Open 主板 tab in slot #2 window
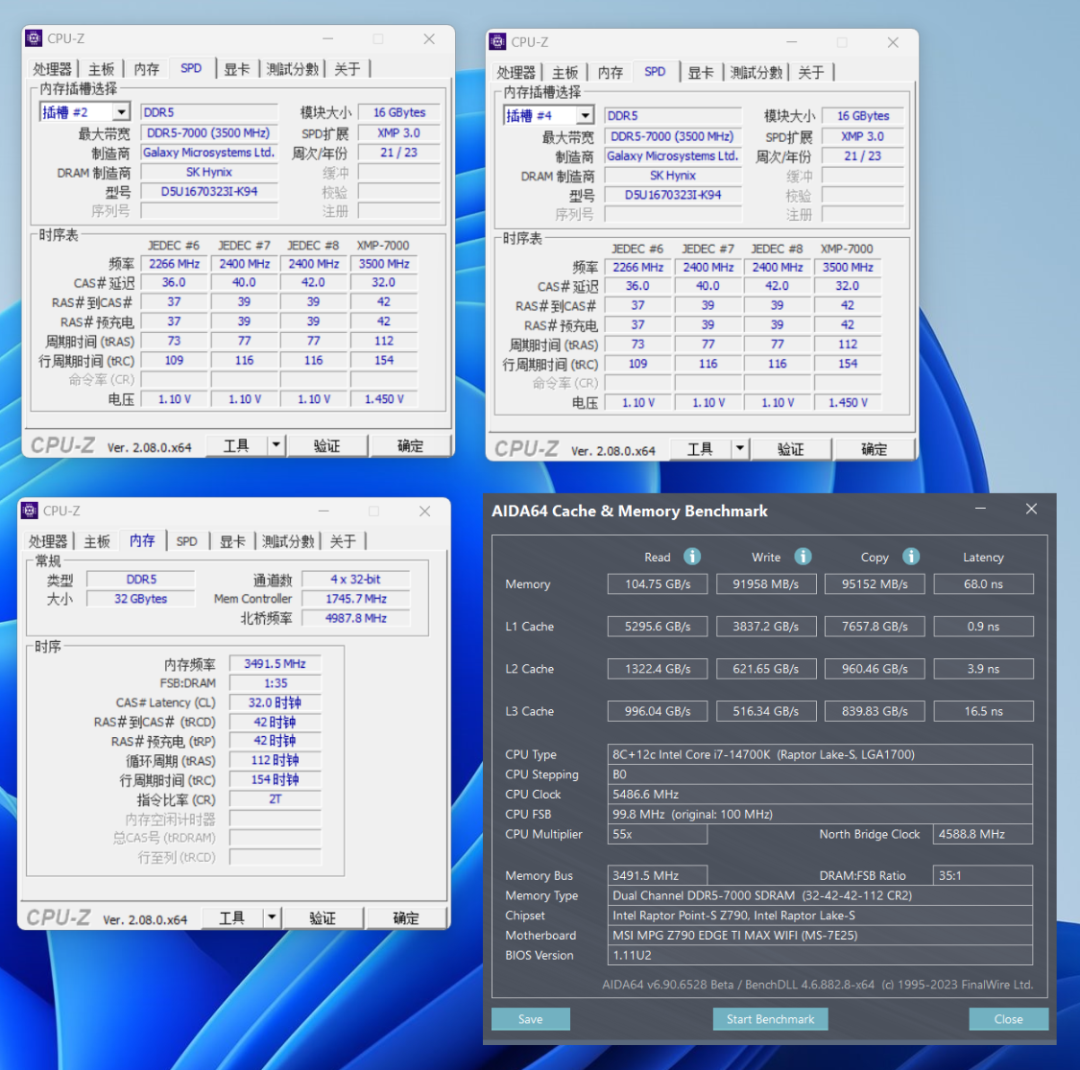Image resolution: width=1080 pixels, height=1070 pixels. coord(101,69)
